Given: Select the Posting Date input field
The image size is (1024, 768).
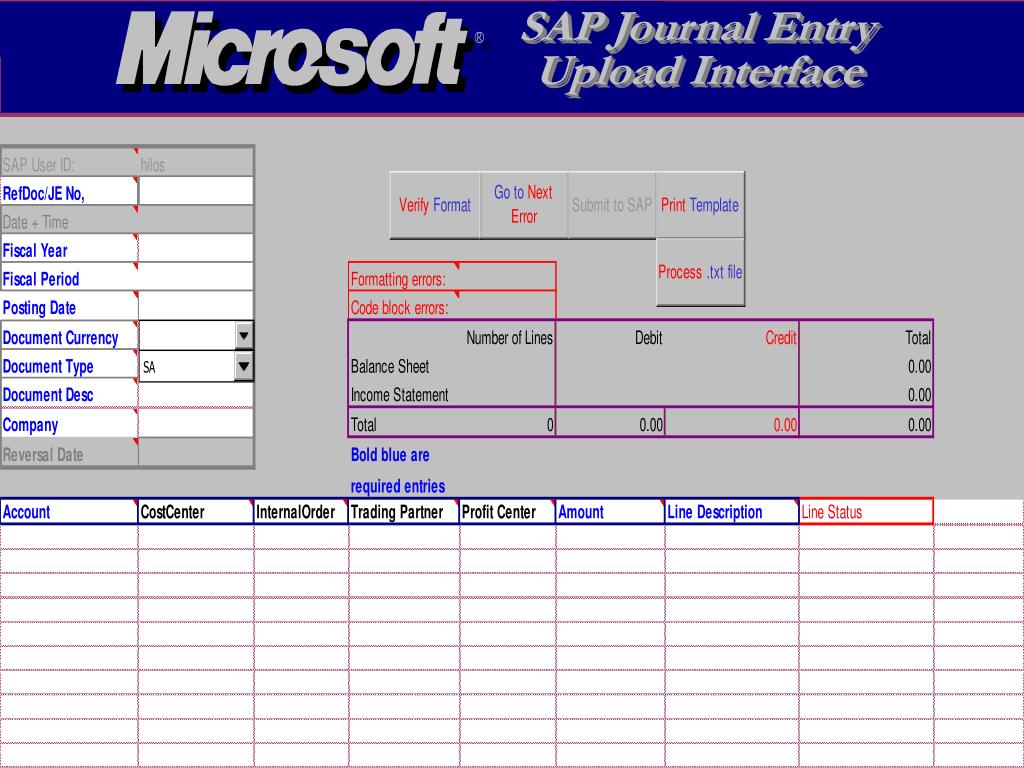Looking at the screenshot, I should (196, 306).
